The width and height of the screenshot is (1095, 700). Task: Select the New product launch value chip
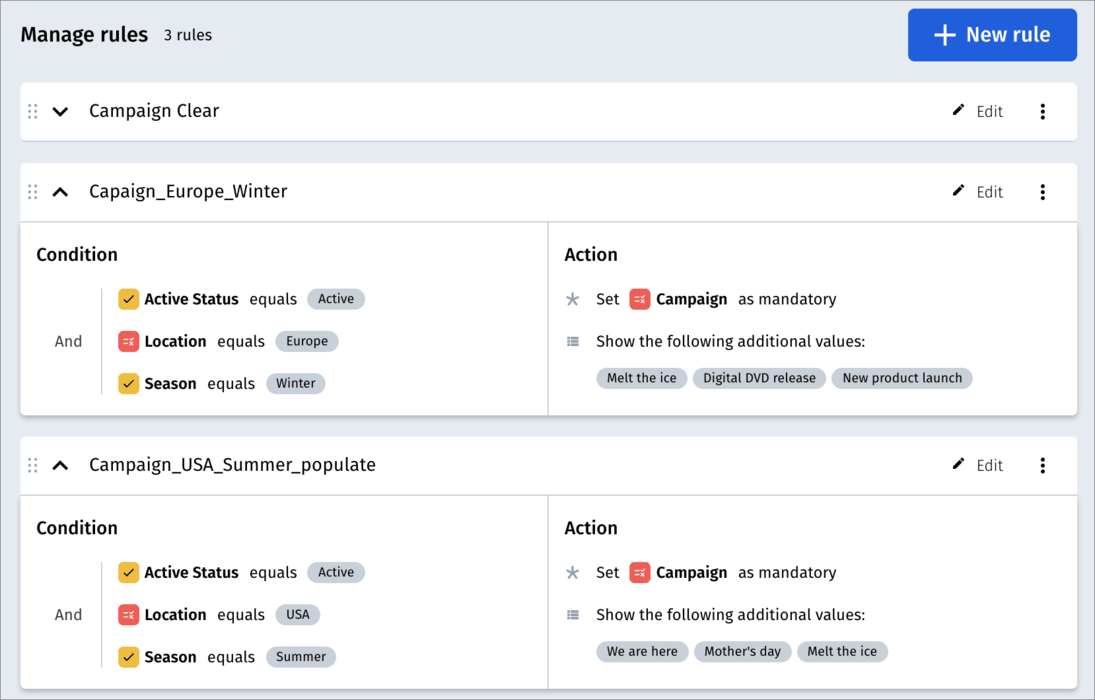pos(901,378)
